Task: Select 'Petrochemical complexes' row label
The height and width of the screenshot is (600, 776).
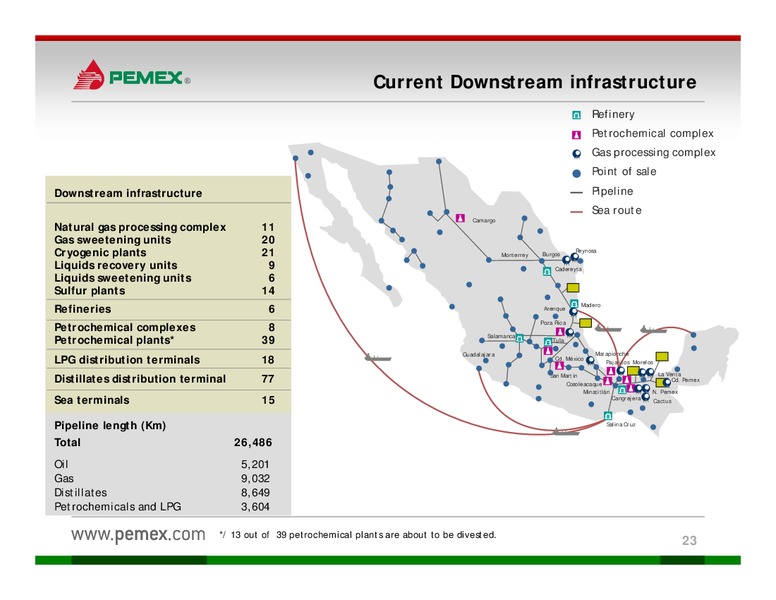Action: [125, 327]
